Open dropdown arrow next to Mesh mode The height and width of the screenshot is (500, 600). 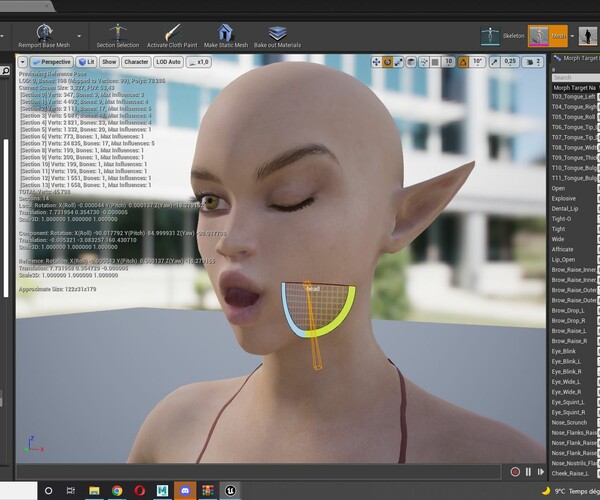pos(572,36)
